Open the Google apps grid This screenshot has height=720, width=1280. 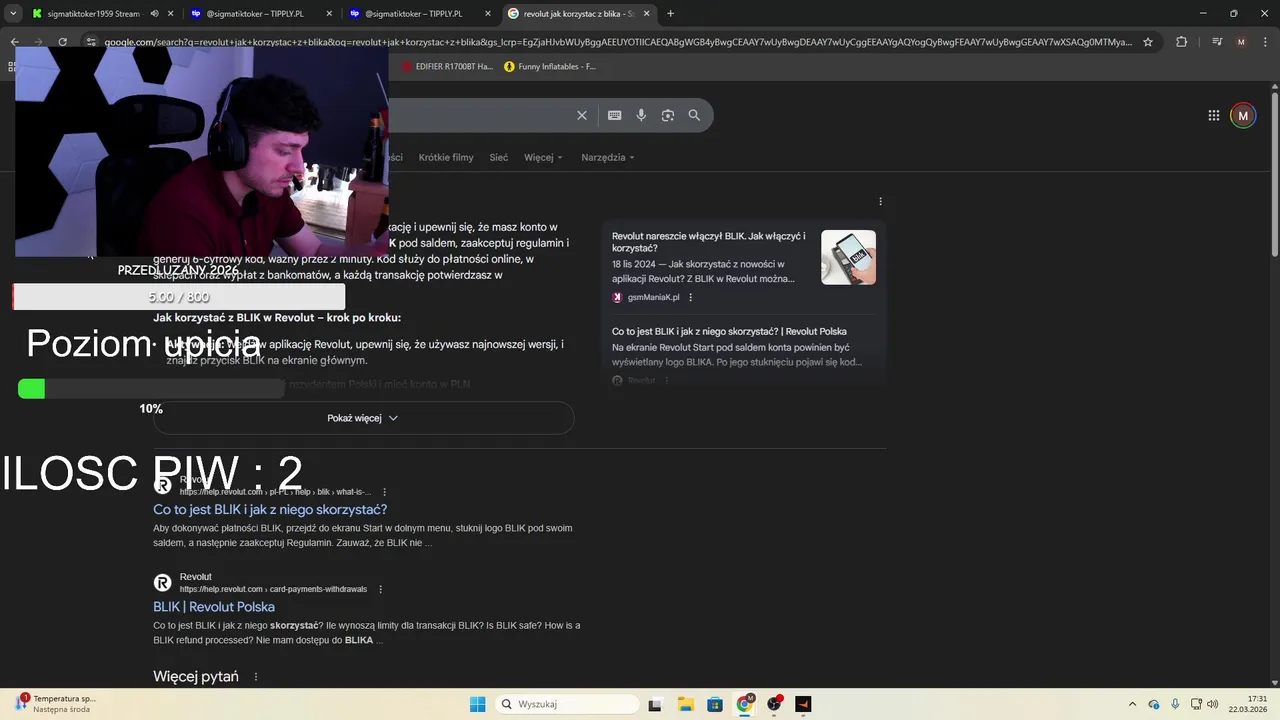tap(1213, 115)
